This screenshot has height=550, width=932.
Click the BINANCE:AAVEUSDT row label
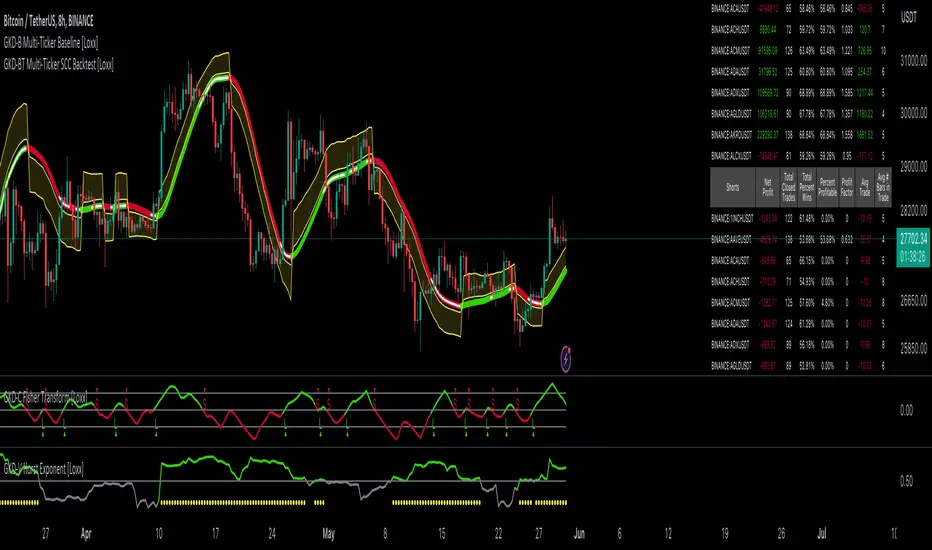pyautogui.click(x=732, y=240)
